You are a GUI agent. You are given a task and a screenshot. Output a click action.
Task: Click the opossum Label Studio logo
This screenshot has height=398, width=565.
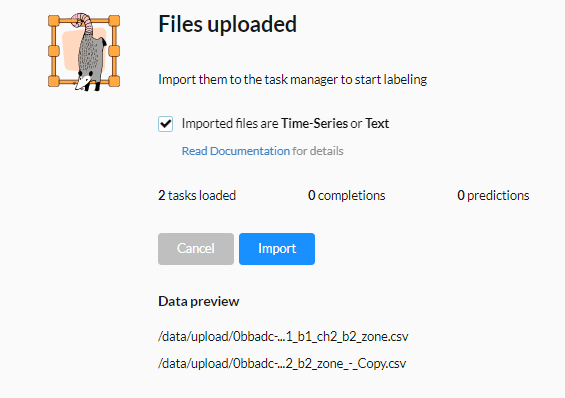pos(84,52)
